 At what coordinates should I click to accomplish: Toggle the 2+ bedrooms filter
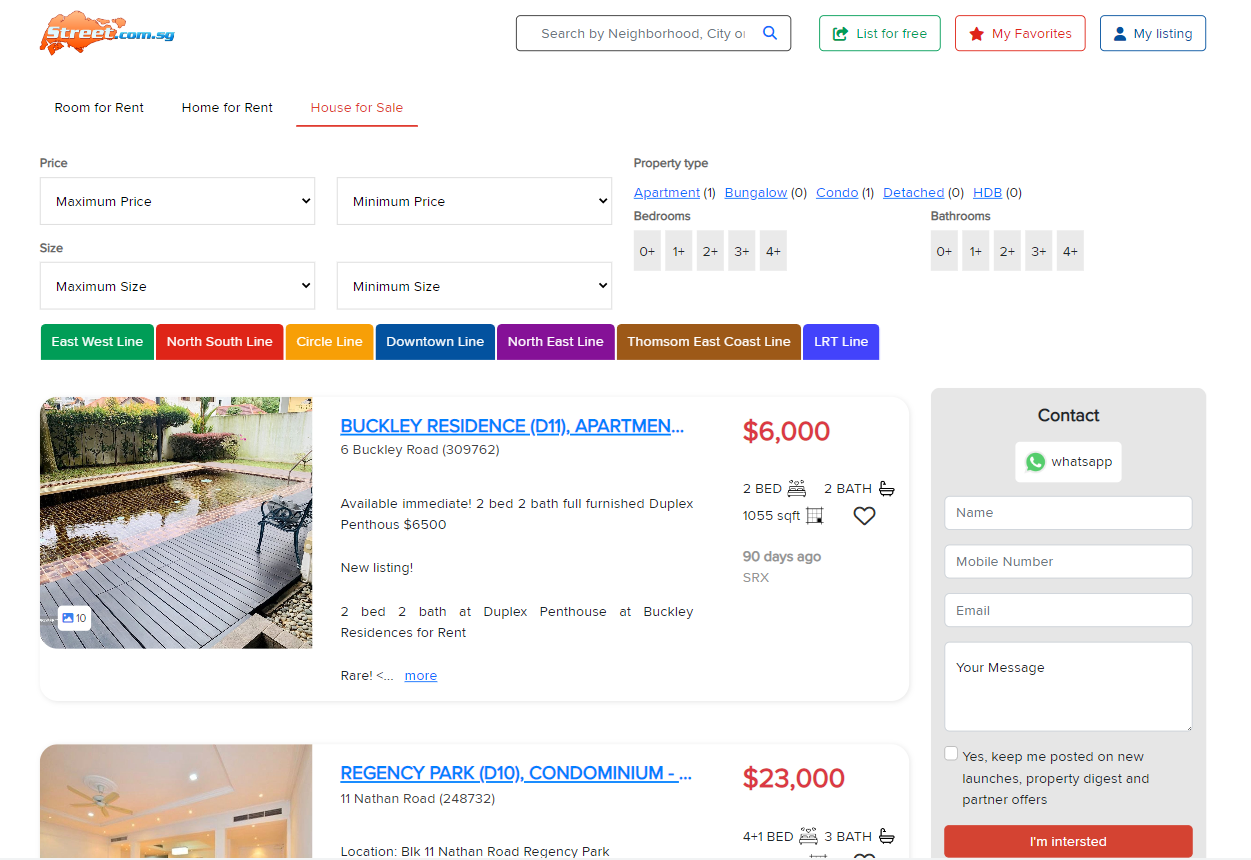[x=710, y=251]
